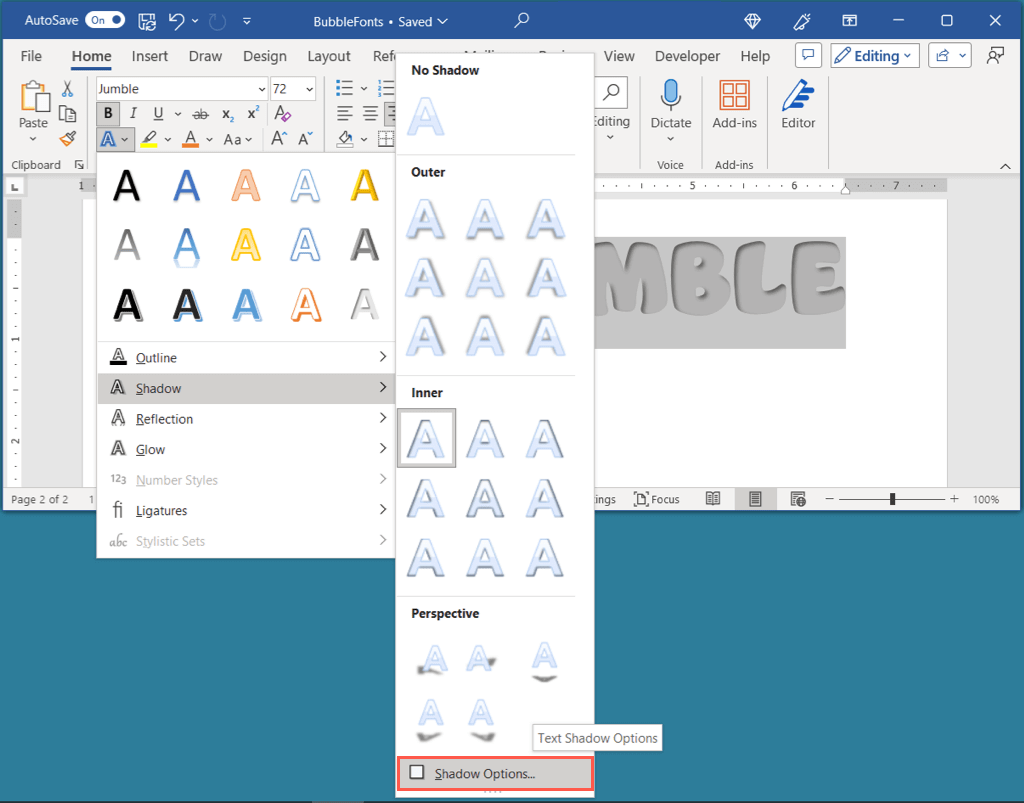Click the Cut scissors icon

tap(68, 89)
